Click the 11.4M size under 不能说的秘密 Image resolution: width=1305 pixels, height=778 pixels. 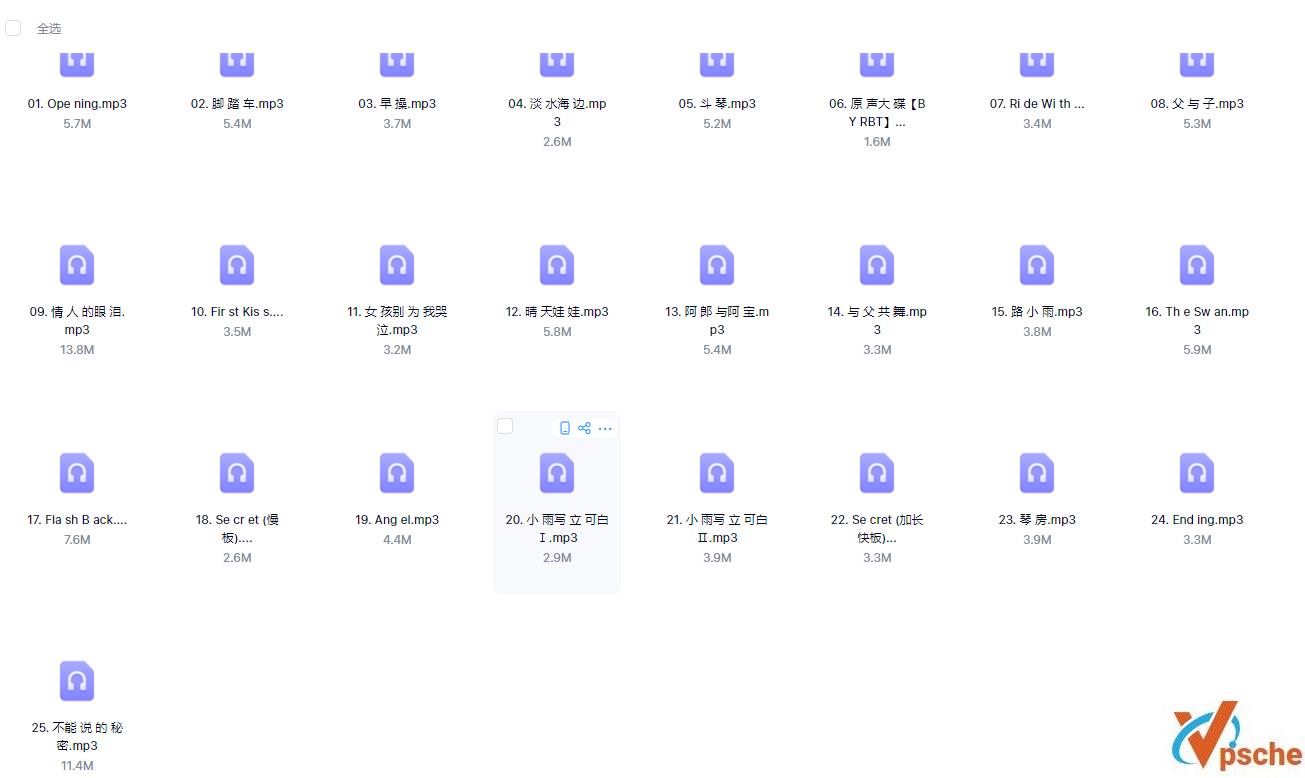pos(77,766)
